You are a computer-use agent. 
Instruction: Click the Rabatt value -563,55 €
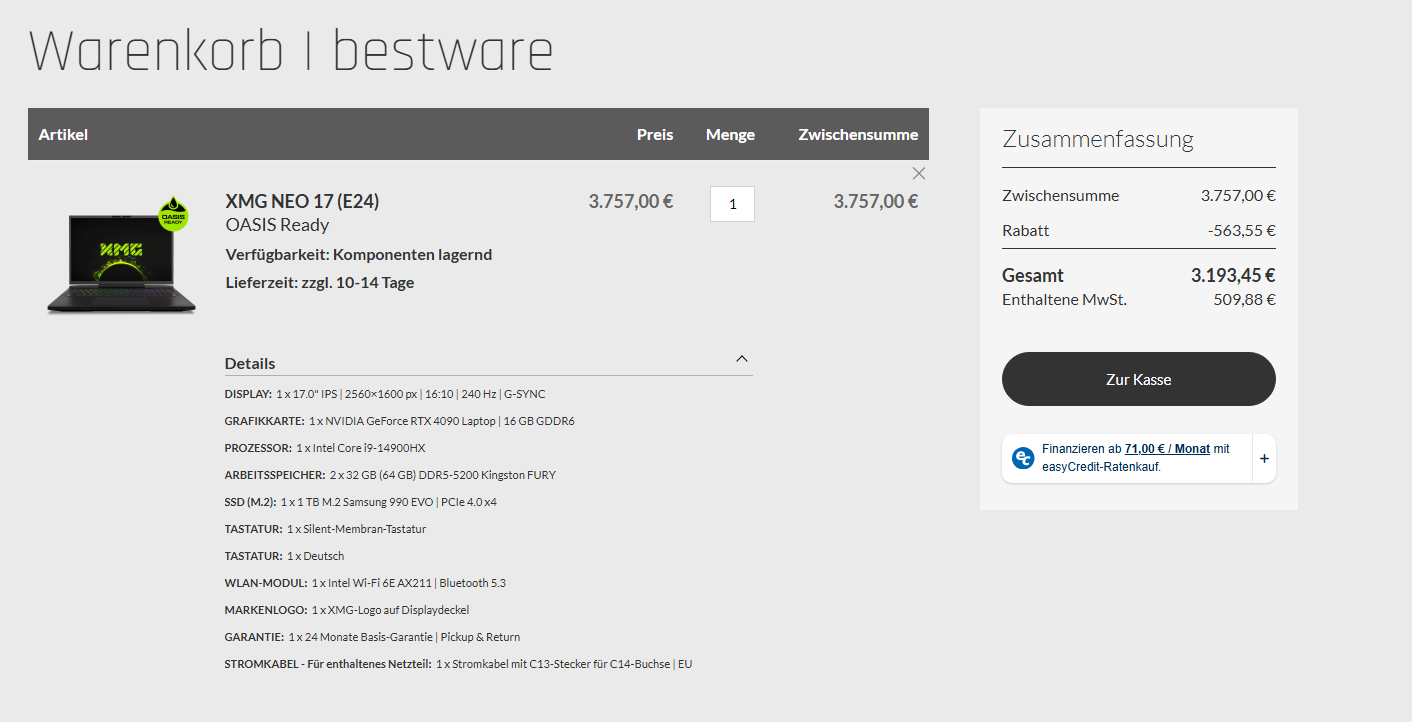pyautogui.click(x=1242, y=230)
